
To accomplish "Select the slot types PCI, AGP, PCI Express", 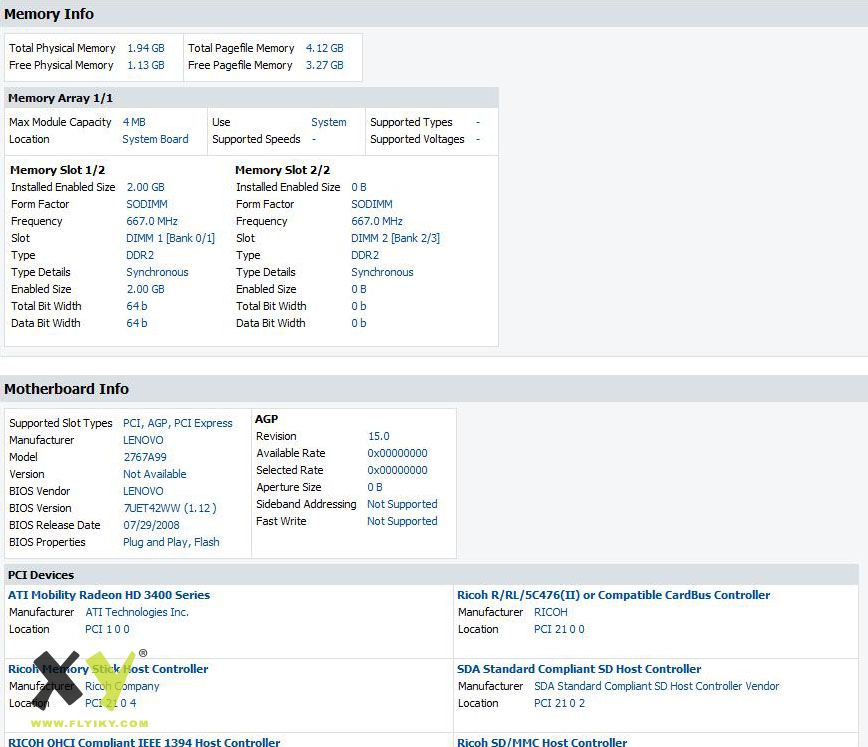I will pos(178,423).
